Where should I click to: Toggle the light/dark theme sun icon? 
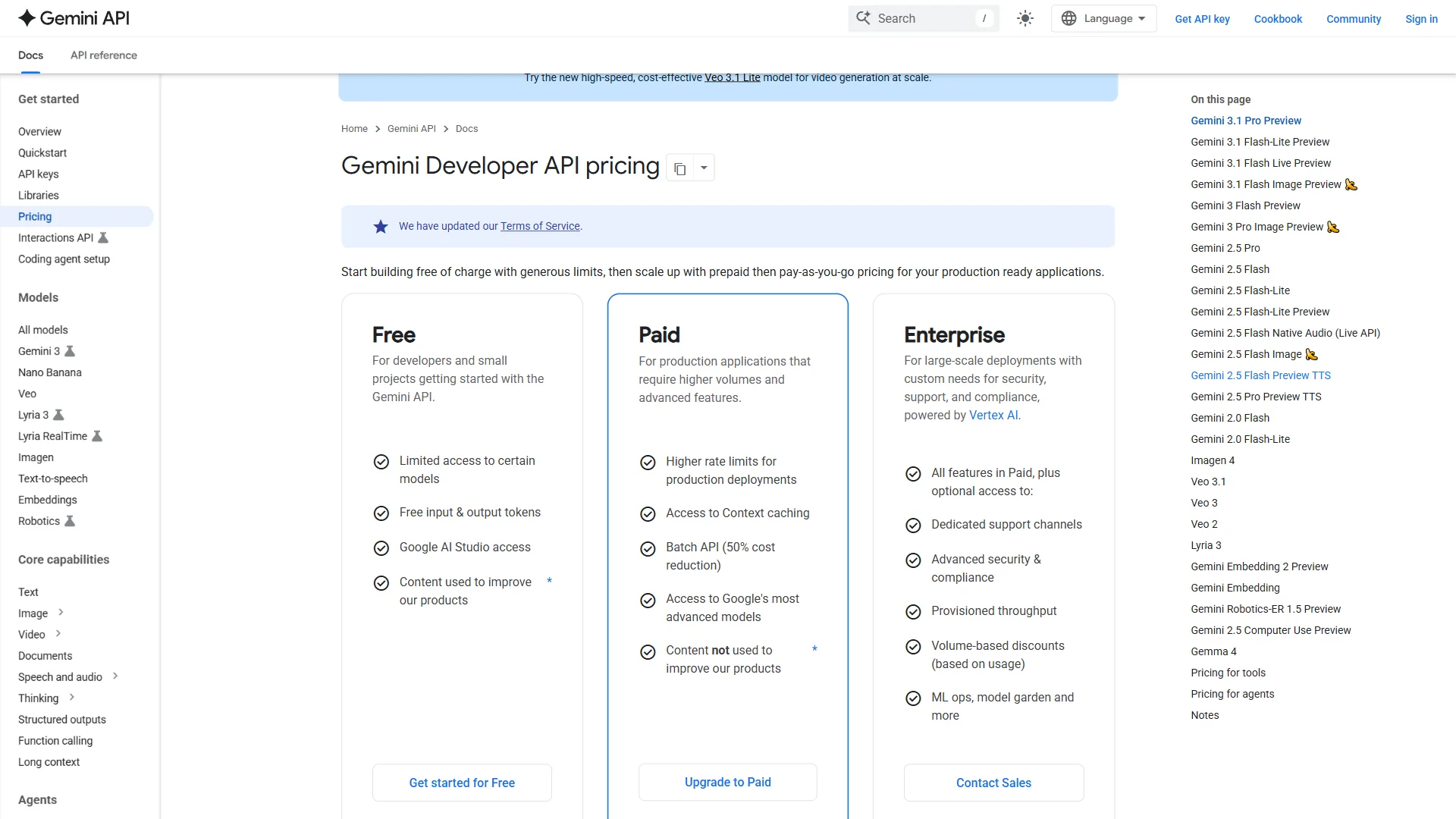coord(1025,18)
